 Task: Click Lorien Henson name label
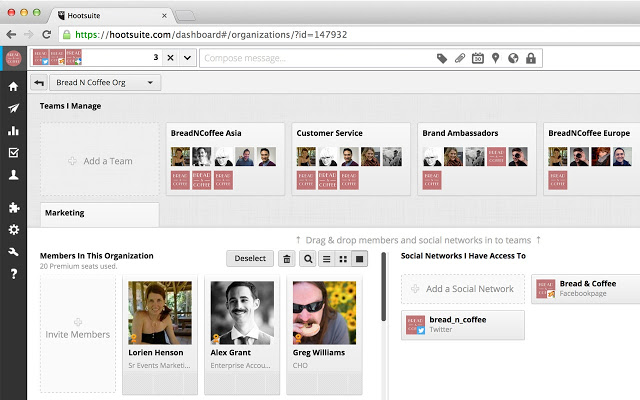156,353
